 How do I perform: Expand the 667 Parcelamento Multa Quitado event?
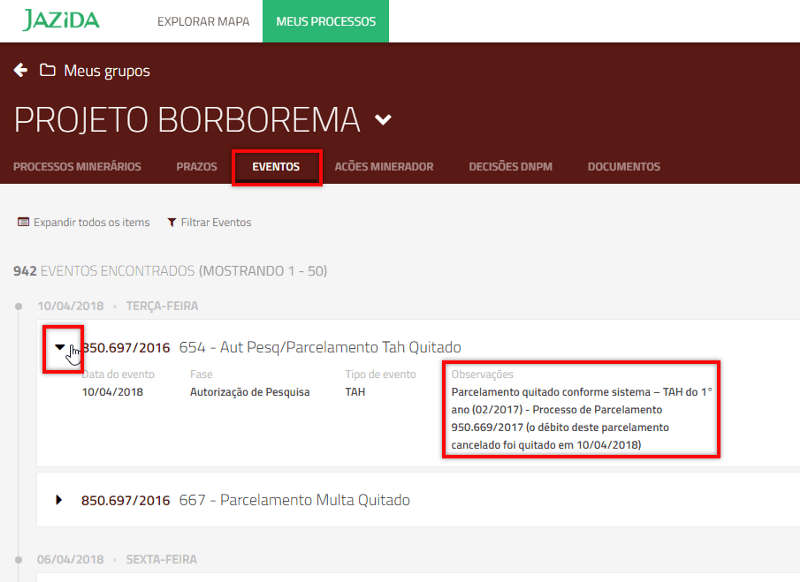(x=59, y=499)
